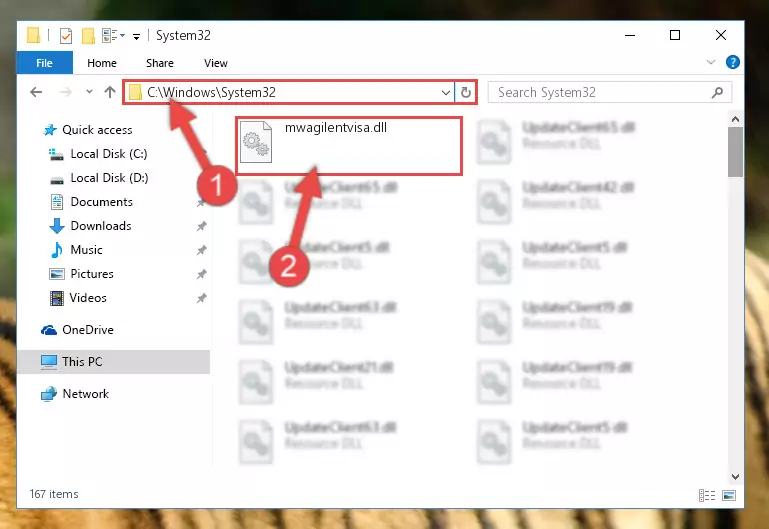Go up one folder level

coord(110,92)
